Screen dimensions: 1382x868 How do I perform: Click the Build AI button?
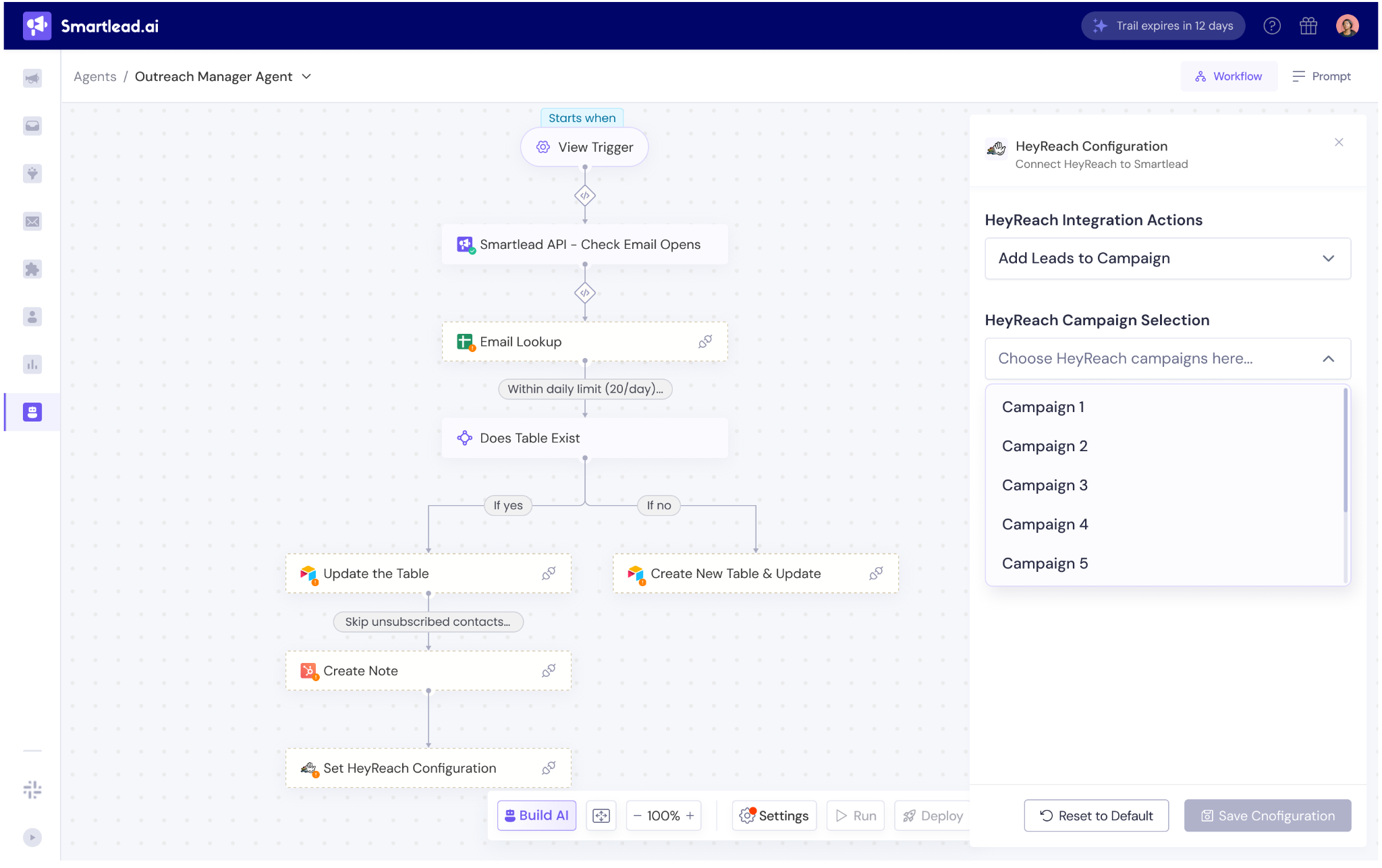[536, 815]
